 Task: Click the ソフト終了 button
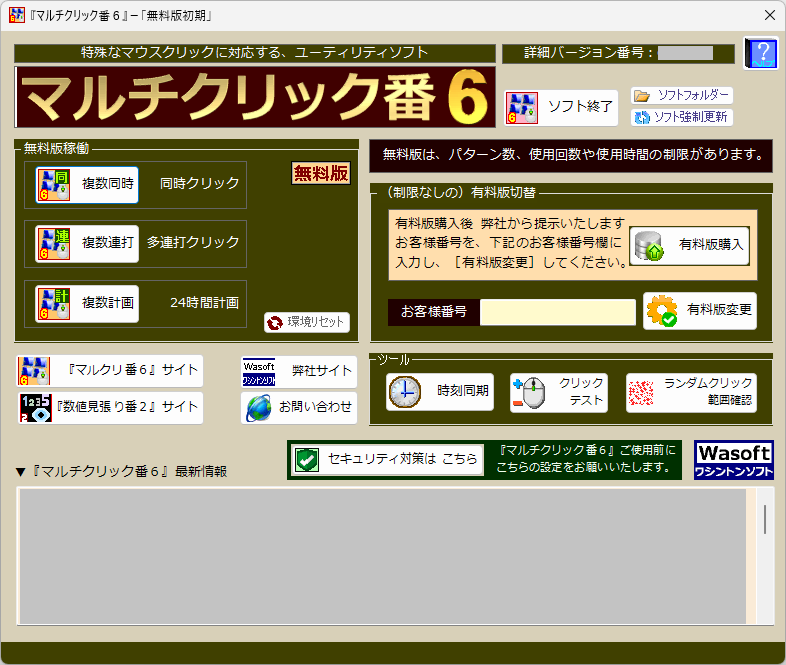coord(561,107)
